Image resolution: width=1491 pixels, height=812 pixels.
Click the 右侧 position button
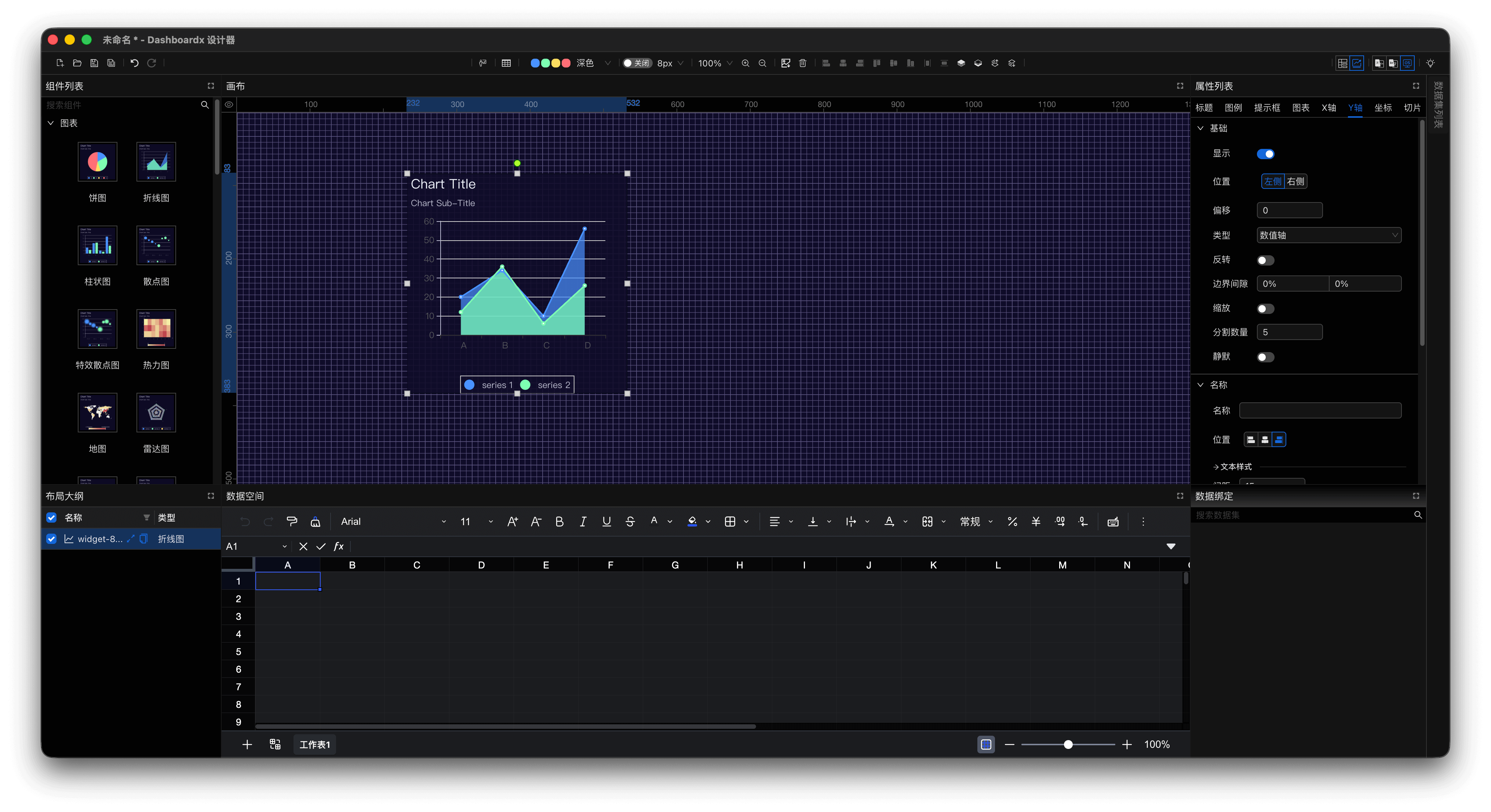tap(1295, 181)
